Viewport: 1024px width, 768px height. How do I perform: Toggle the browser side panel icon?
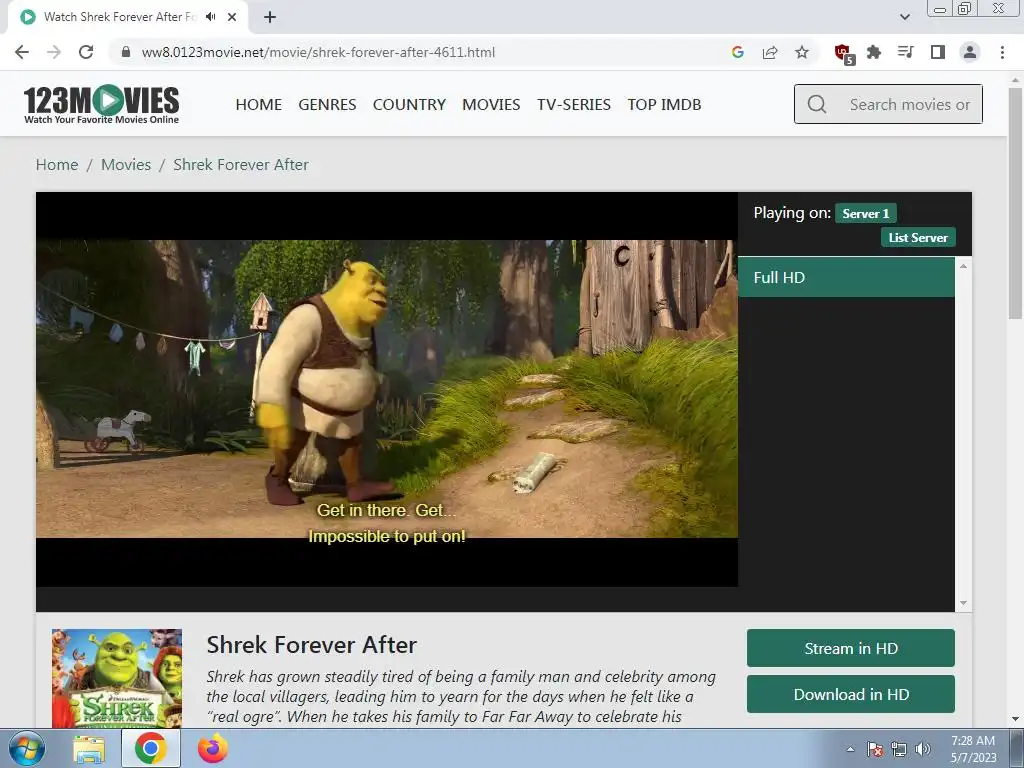[x=938, y=52]
